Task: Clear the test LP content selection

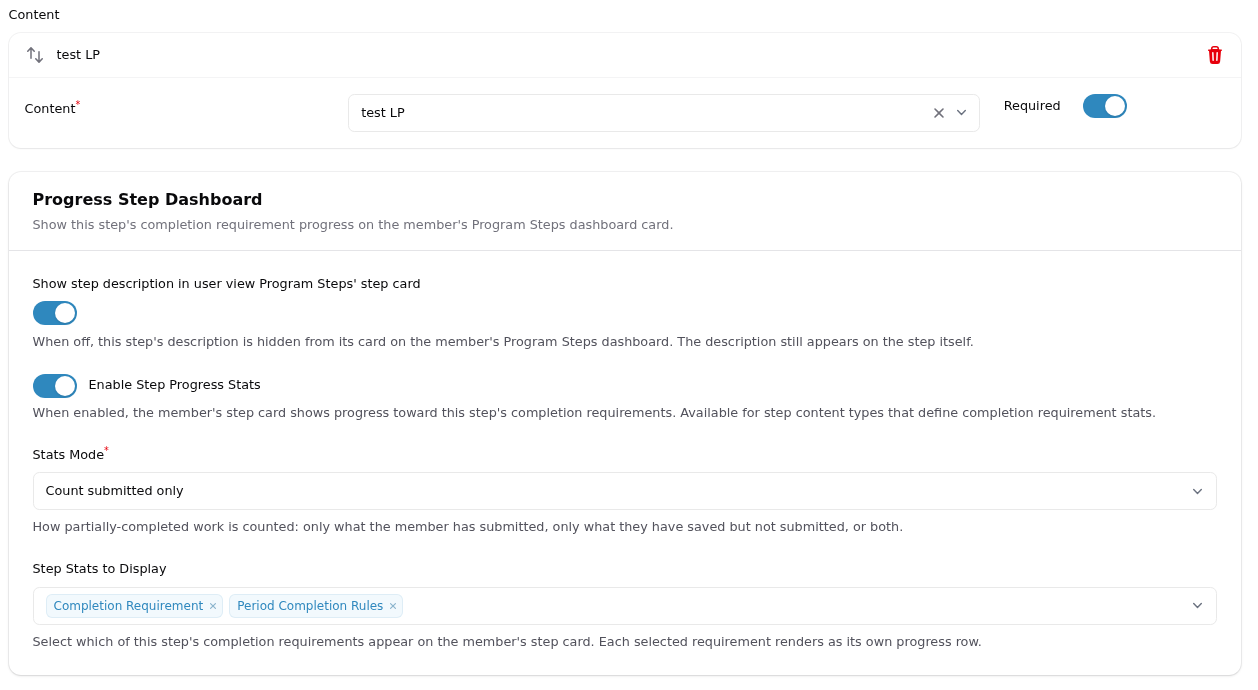Action: point(939,113)
